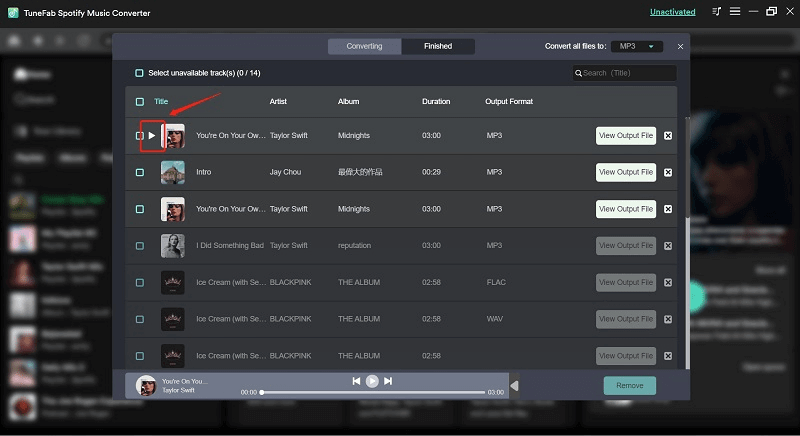Viewport: 800px width, 436px height.
Task: Skip to next track in player
Action: click(x=388, y=381)
